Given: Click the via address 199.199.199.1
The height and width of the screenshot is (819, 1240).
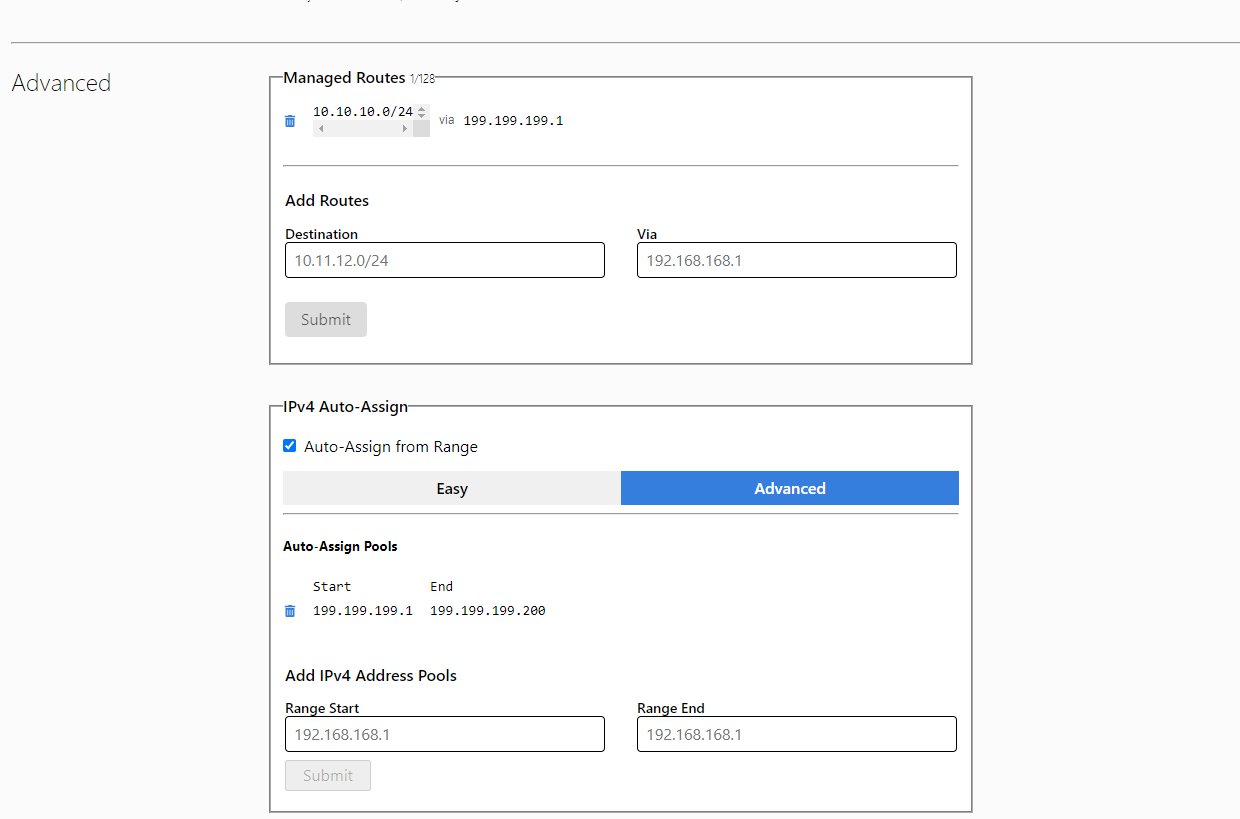Looking at the screenshot, I should 513,121.
